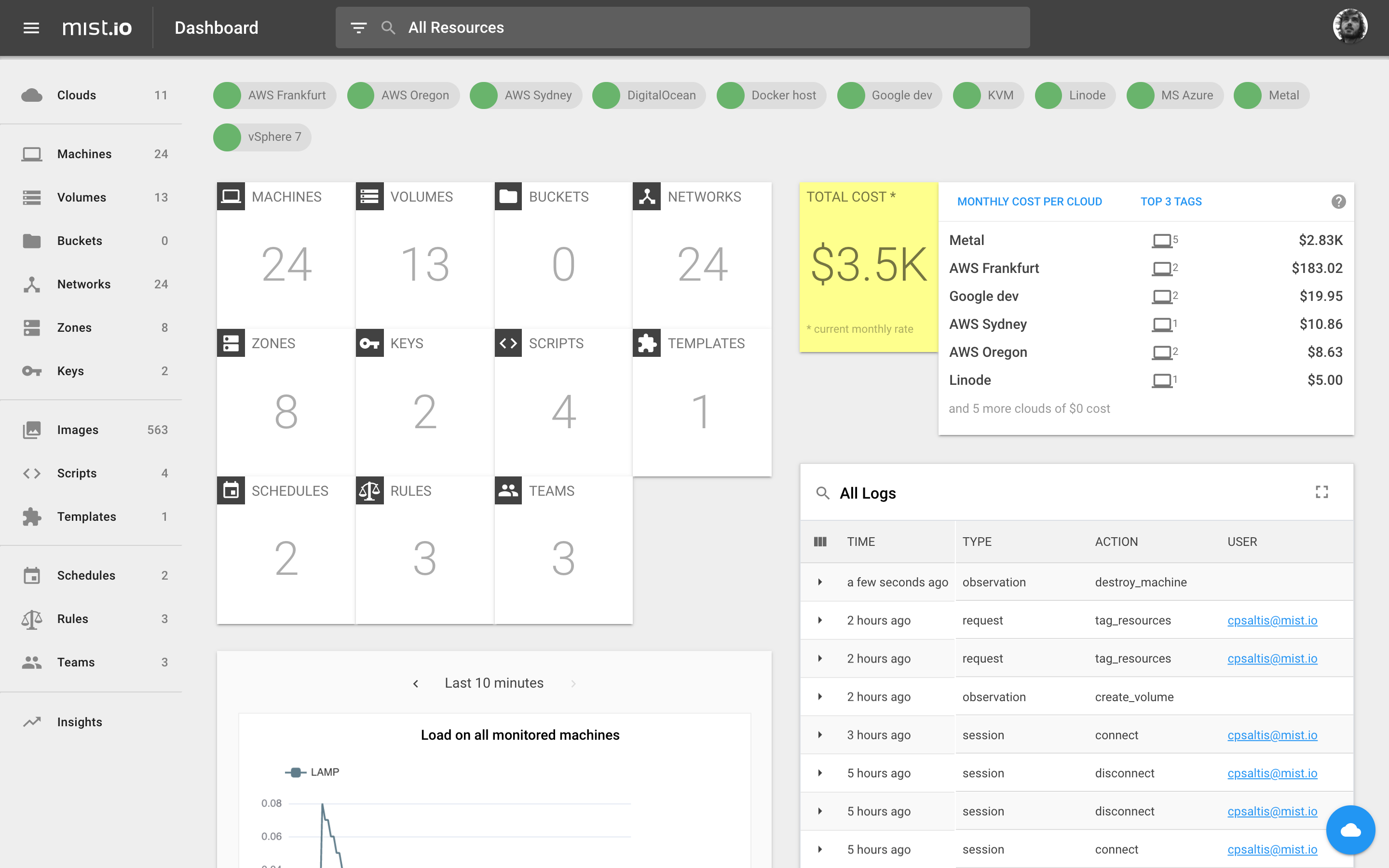Click the Insights trend icon in sidebar
The width and height of the screenshot is (1389, 868).
(x=31, y=722)
